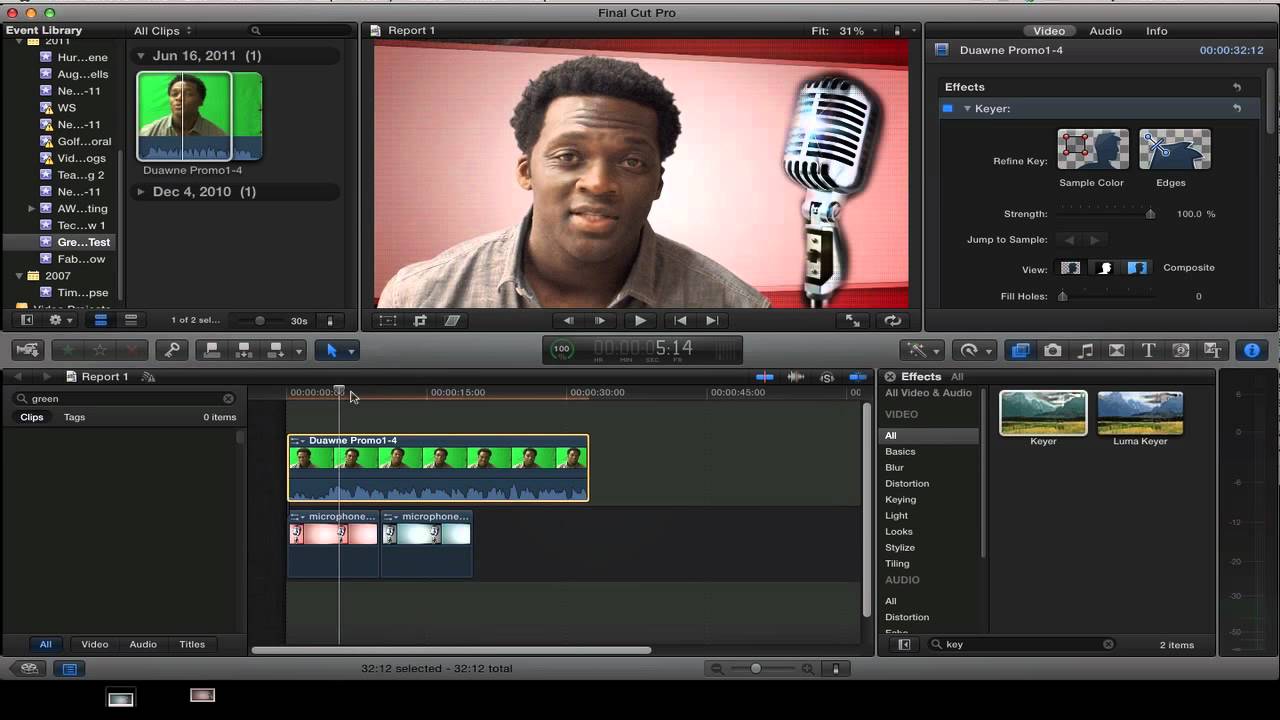Click the Sample Color refine key tool
Screen dimensions: 1280x720
point(1093,150)
